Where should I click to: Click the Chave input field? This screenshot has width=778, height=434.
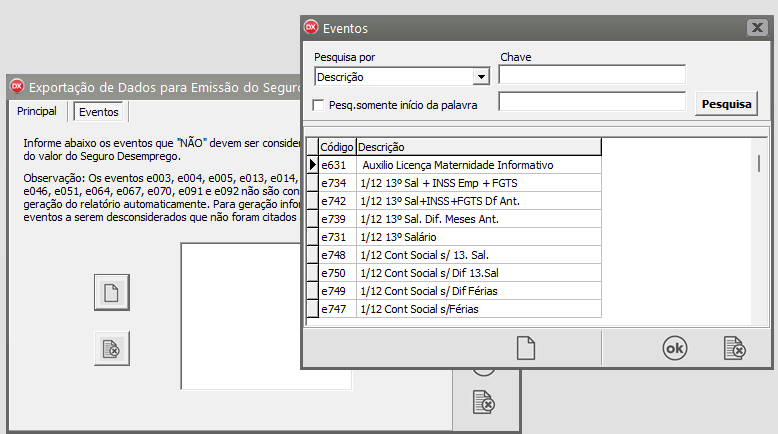pyautogui.click(x=592, y=75)
